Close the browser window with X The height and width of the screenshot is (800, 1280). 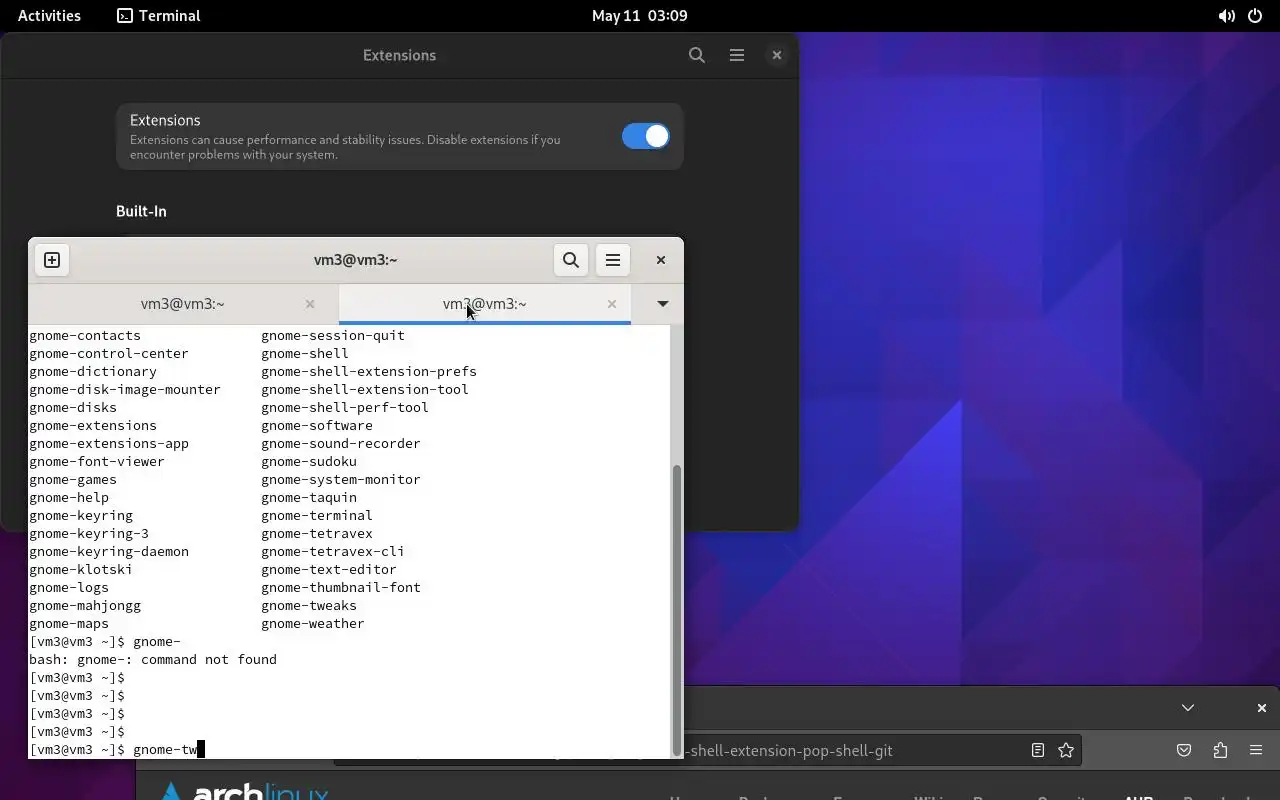pyautogui.click(x=1262, y=707)
